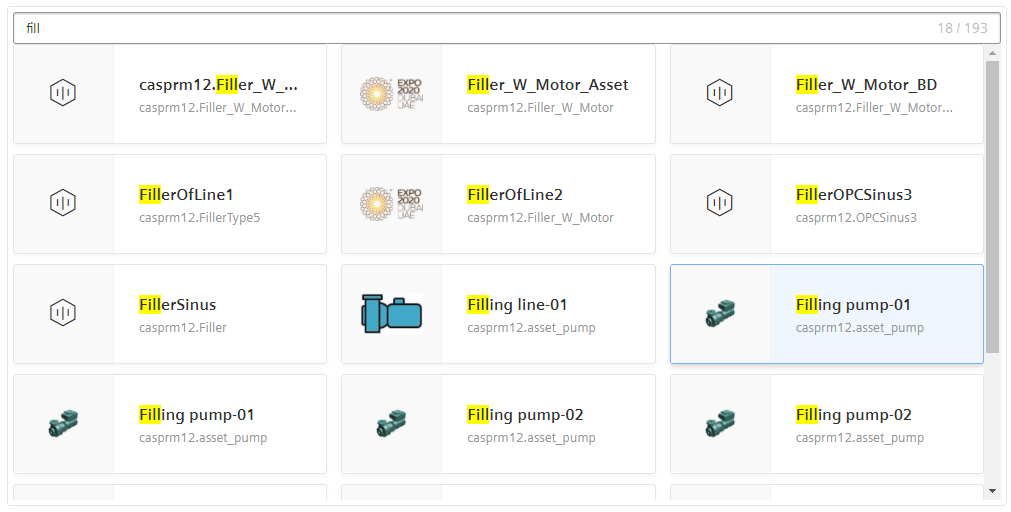Choose the Filler_W_Motor_BD title
This screenshot has width=1011, height=512.
866,84
